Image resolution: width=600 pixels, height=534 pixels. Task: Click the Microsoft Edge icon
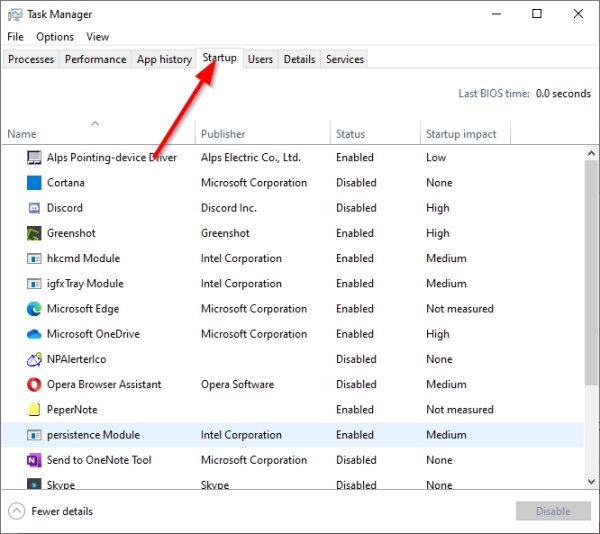[34, 309]
